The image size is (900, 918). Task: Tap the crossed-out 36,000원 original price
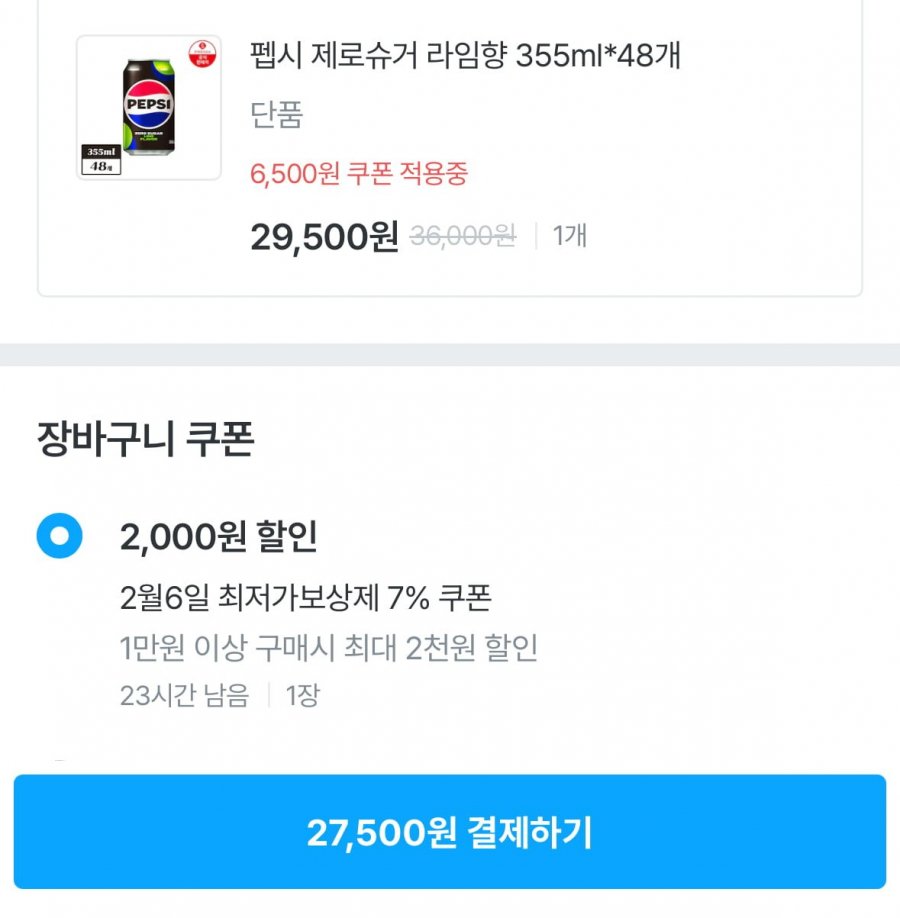[x=463, y=236]
